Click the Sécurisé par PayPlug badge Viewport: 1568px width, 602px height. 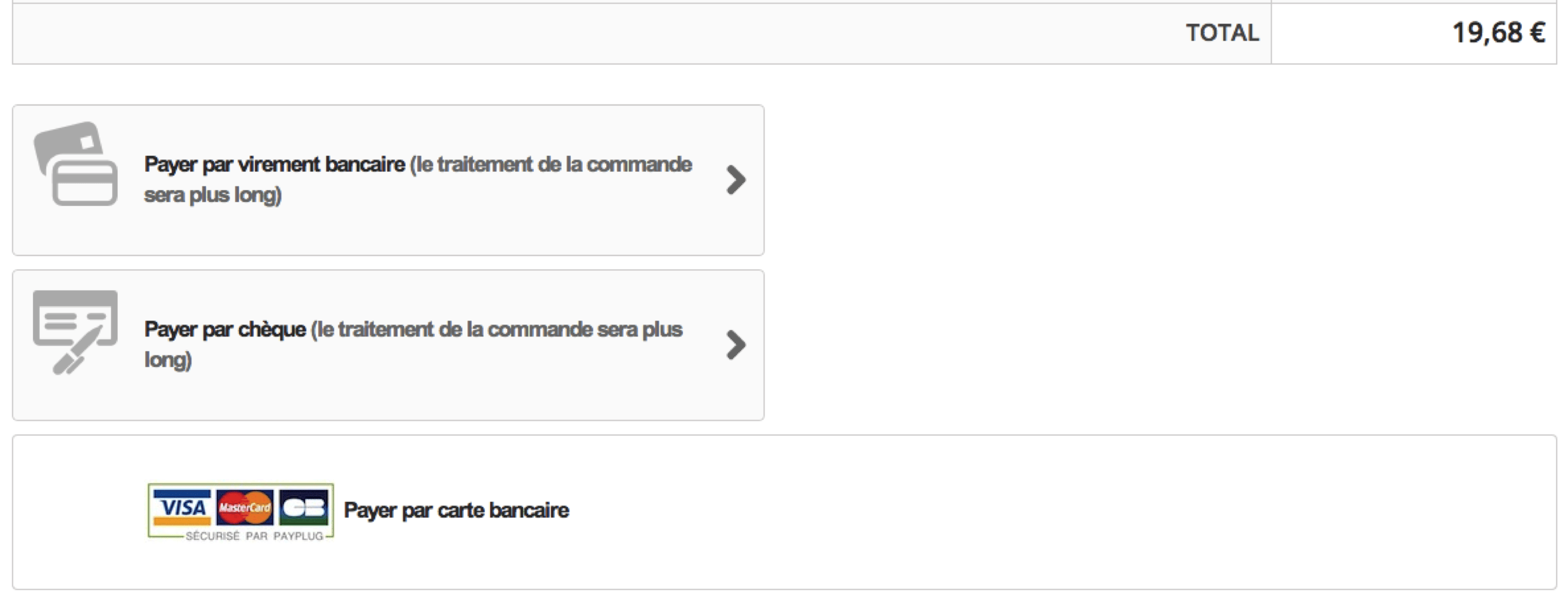(x=252, y=535)
